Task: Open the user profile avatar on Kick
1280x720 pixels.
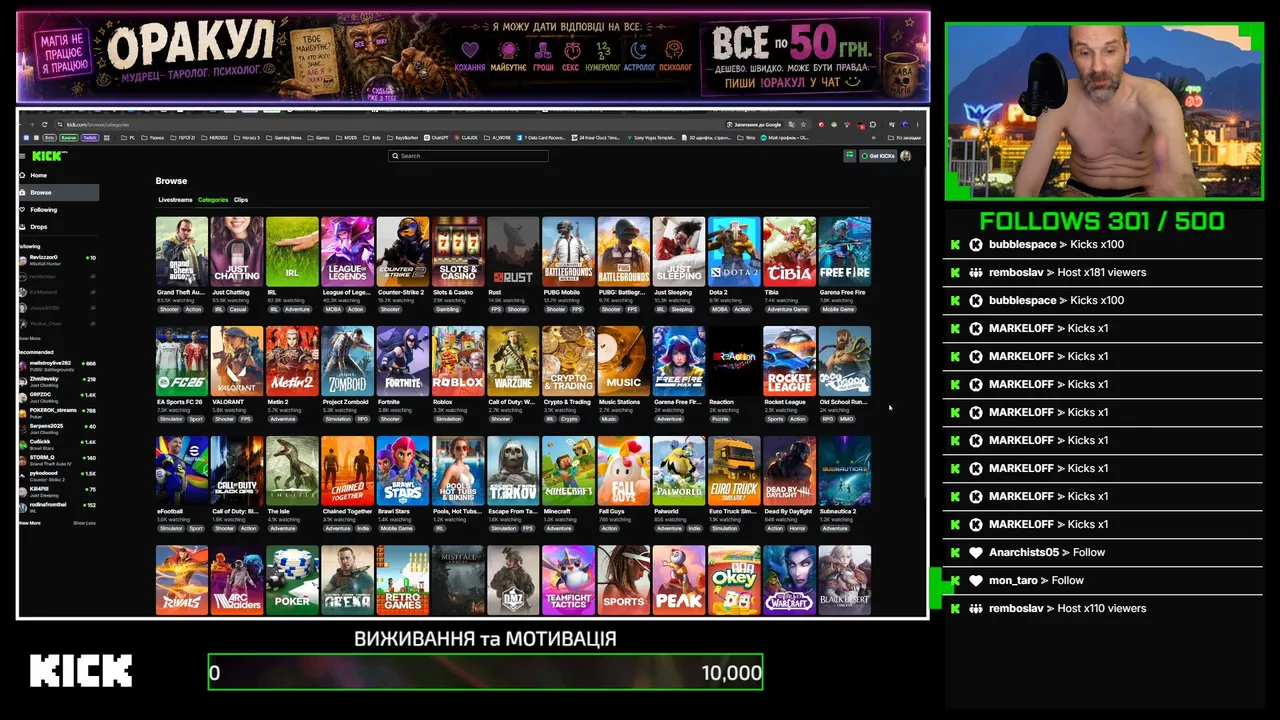Action: pyautogui.click(x=906, y=156)
